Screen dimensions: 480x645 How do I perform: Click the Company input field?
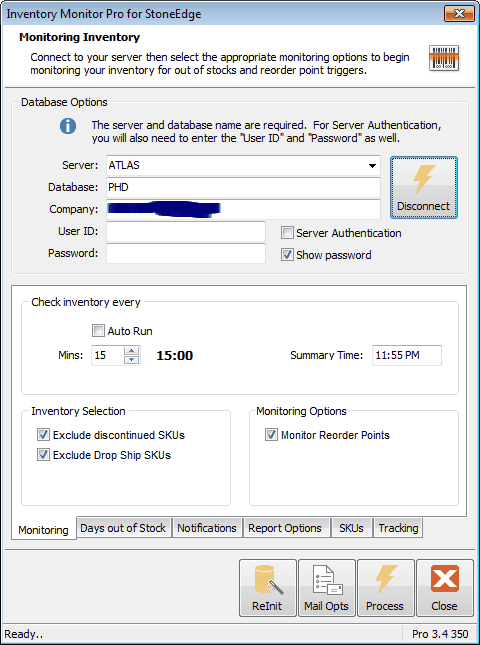(243, 209)
